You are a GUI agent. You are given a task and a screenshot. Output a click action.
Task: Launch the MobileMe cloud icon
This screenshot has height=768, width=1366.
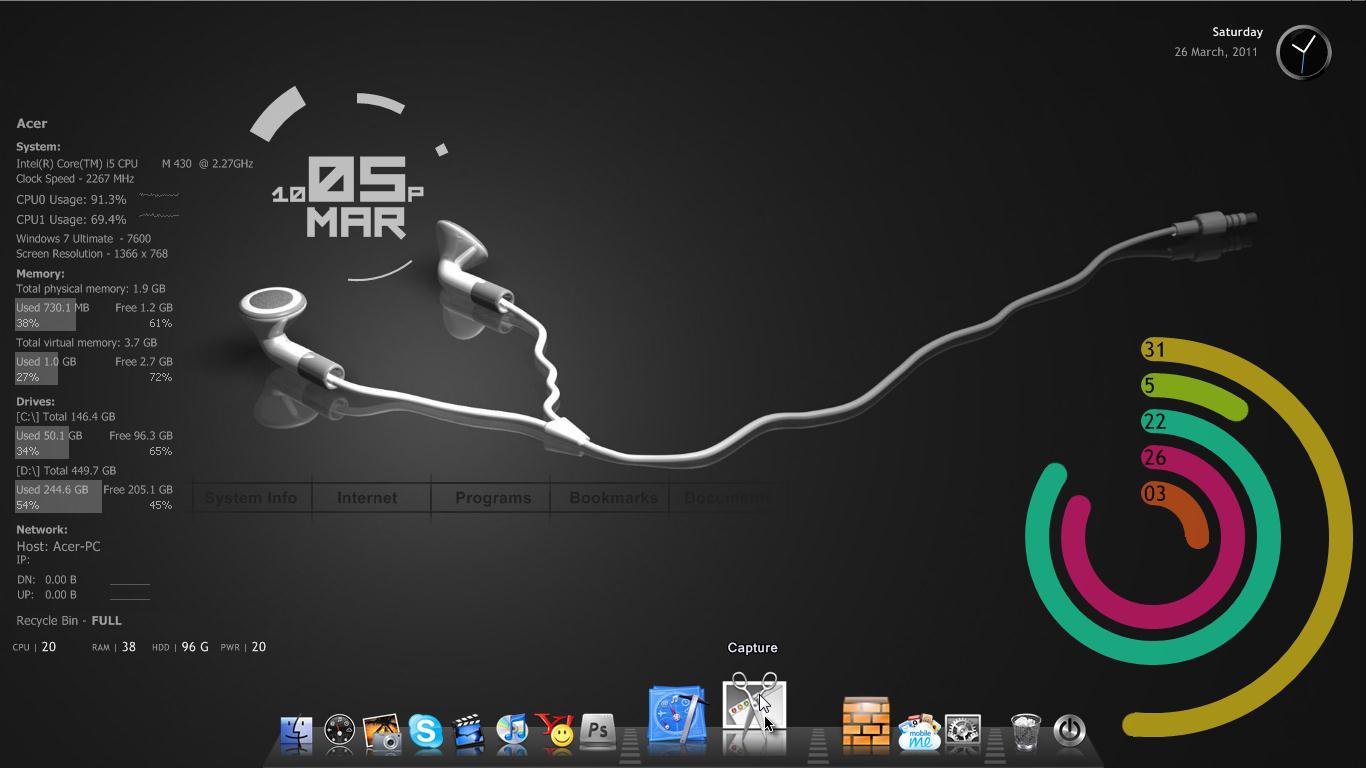(x=919, y=733)
